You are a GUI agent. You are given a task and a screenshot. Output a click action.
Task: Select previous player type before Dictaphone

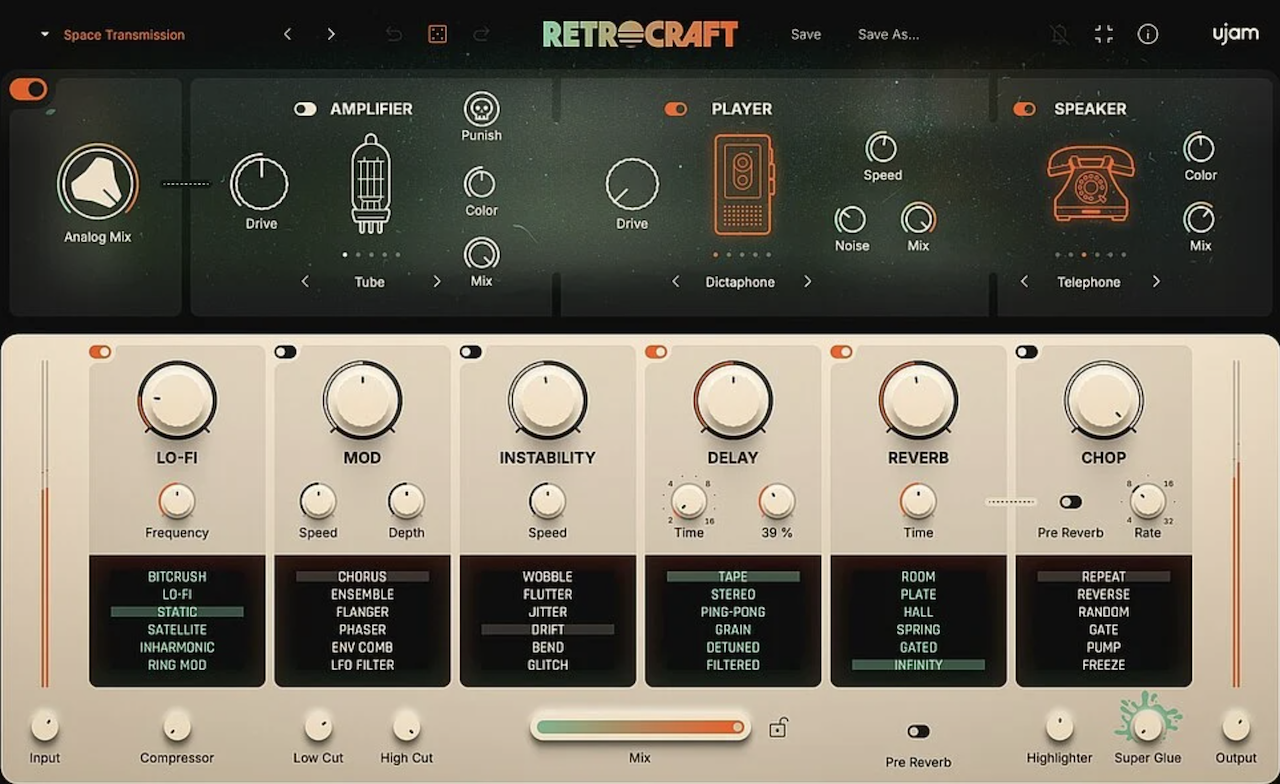point(676,282)
